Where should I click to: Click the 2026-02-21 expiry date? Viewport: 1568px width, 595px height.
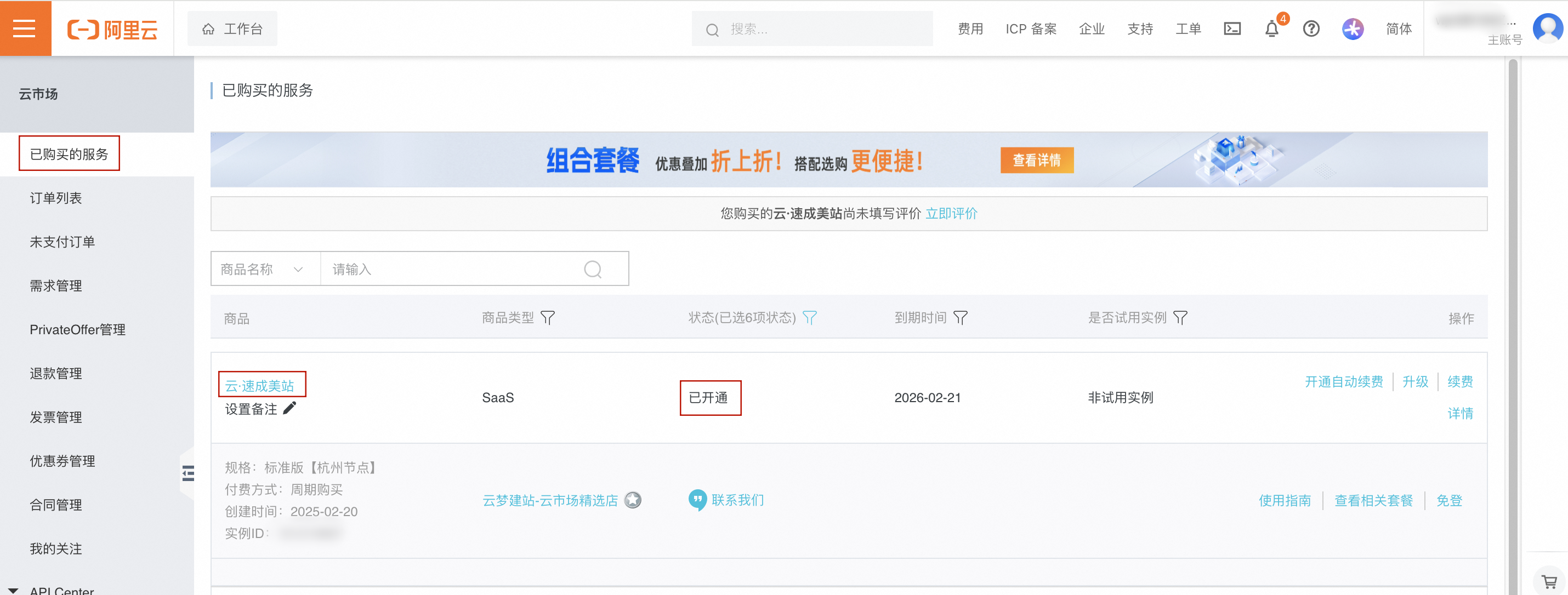pos(927,397)
